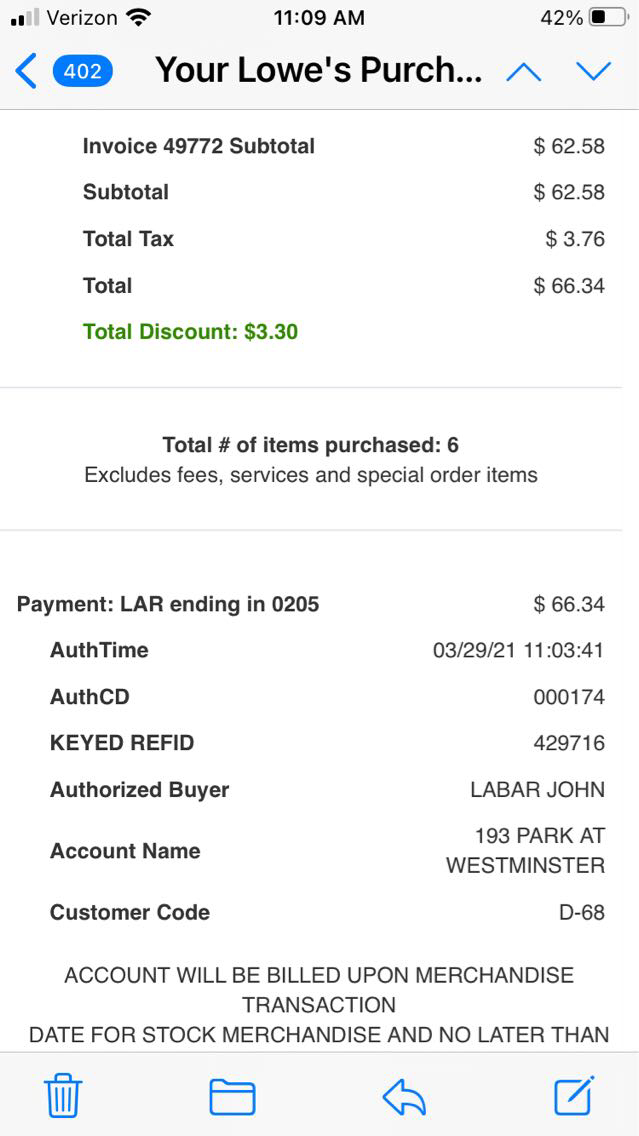Tap the Total Tax amount $3.76
Screen dimensions: 639x1136
coord(575,239)
